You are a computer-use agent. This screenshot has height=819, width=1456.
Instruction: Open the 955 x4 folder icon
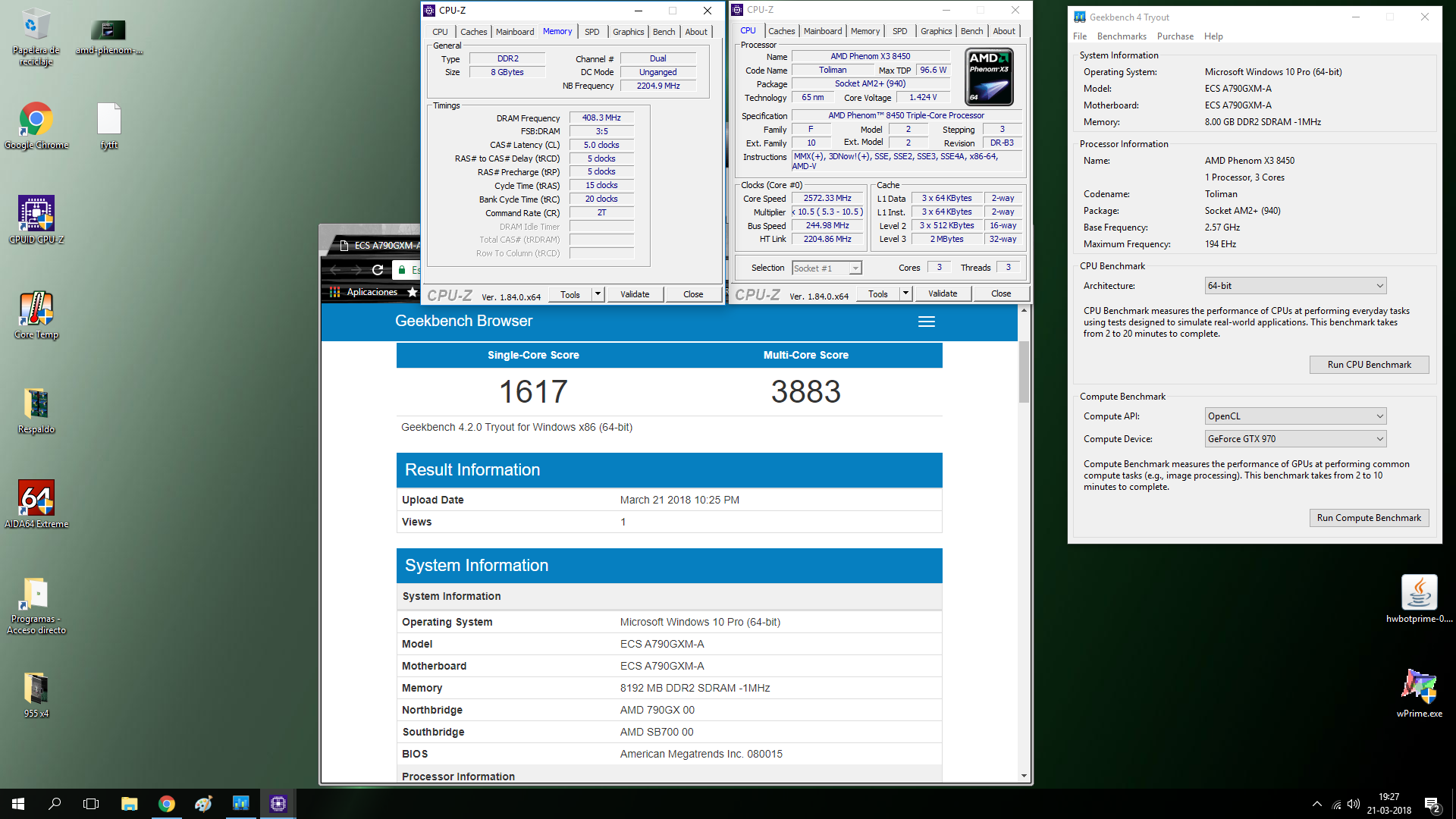pos(36,695)
